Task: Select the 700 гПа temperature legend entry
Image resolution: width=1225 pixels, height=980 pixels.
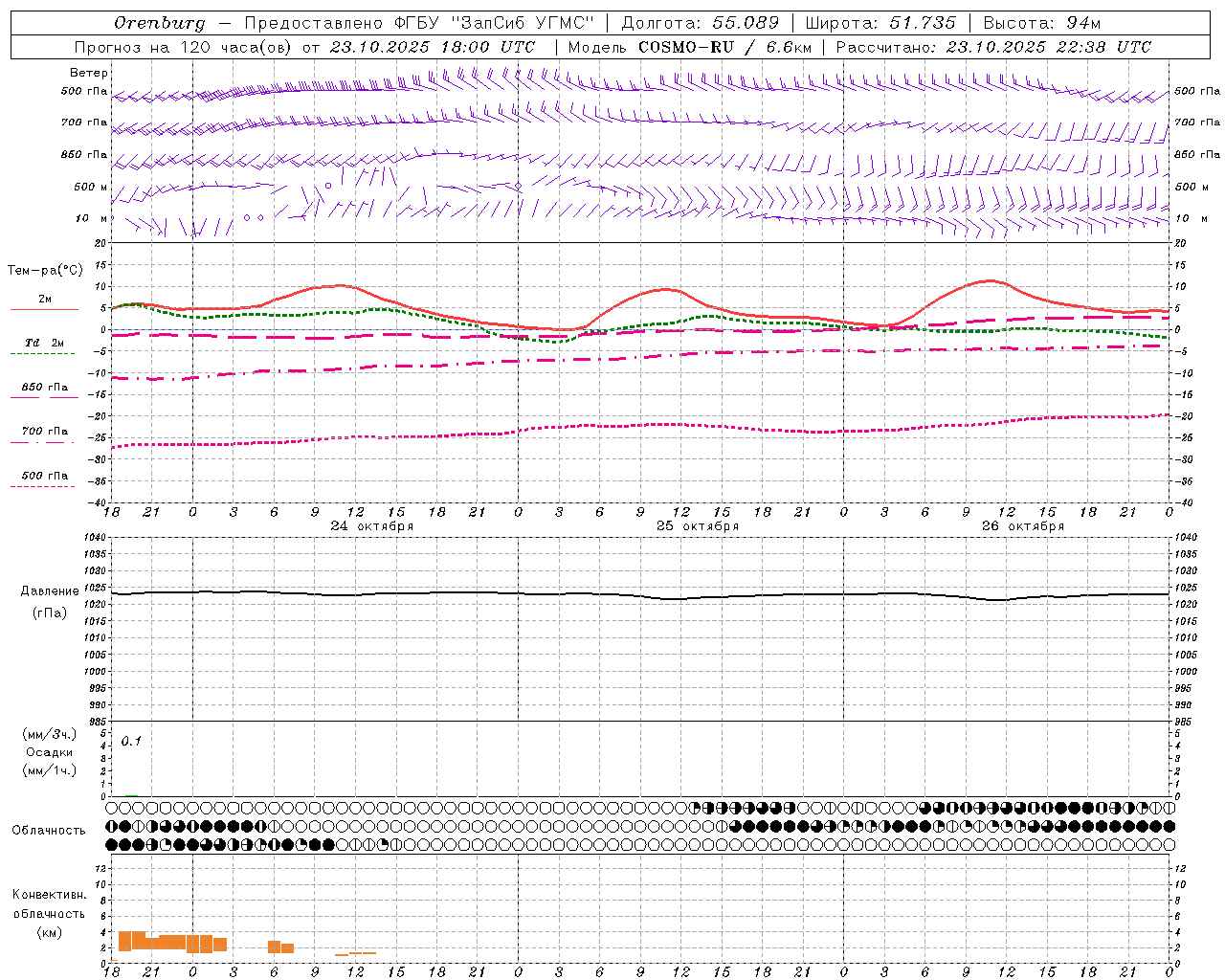Action: coord(44,432)
